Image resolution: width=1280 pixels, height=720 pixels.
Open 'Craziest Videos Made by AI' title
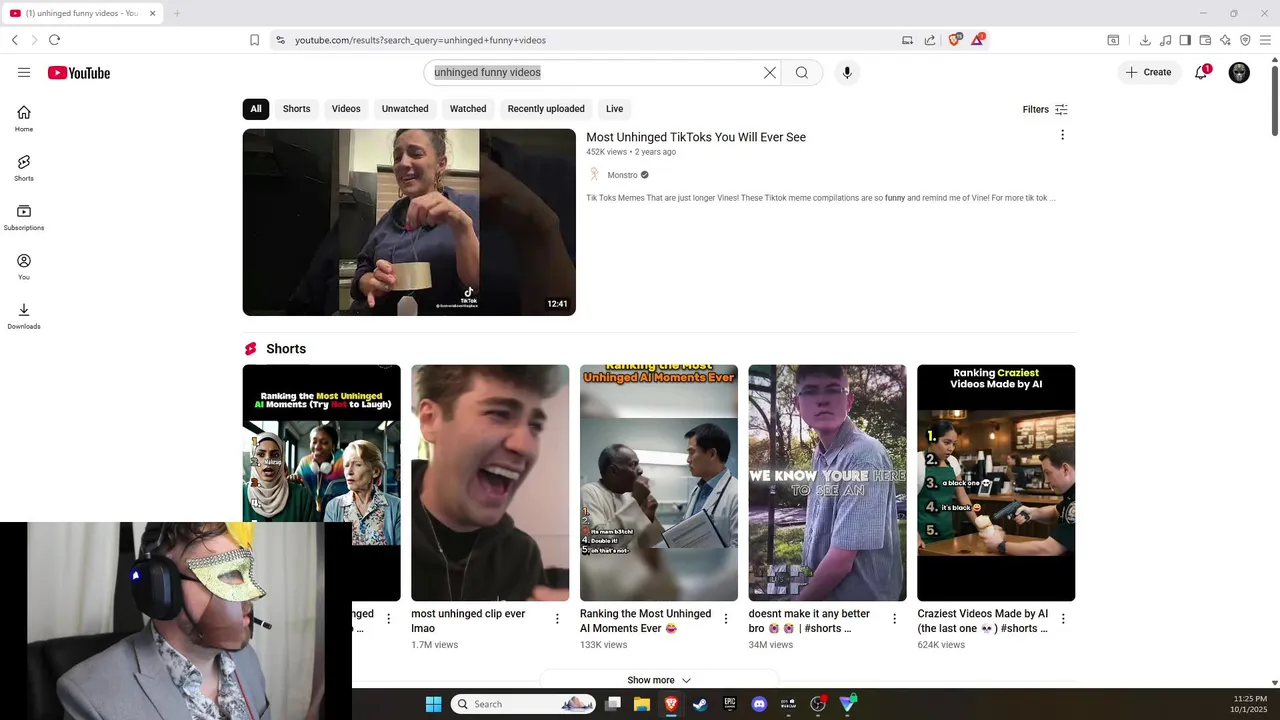point(983,621)
